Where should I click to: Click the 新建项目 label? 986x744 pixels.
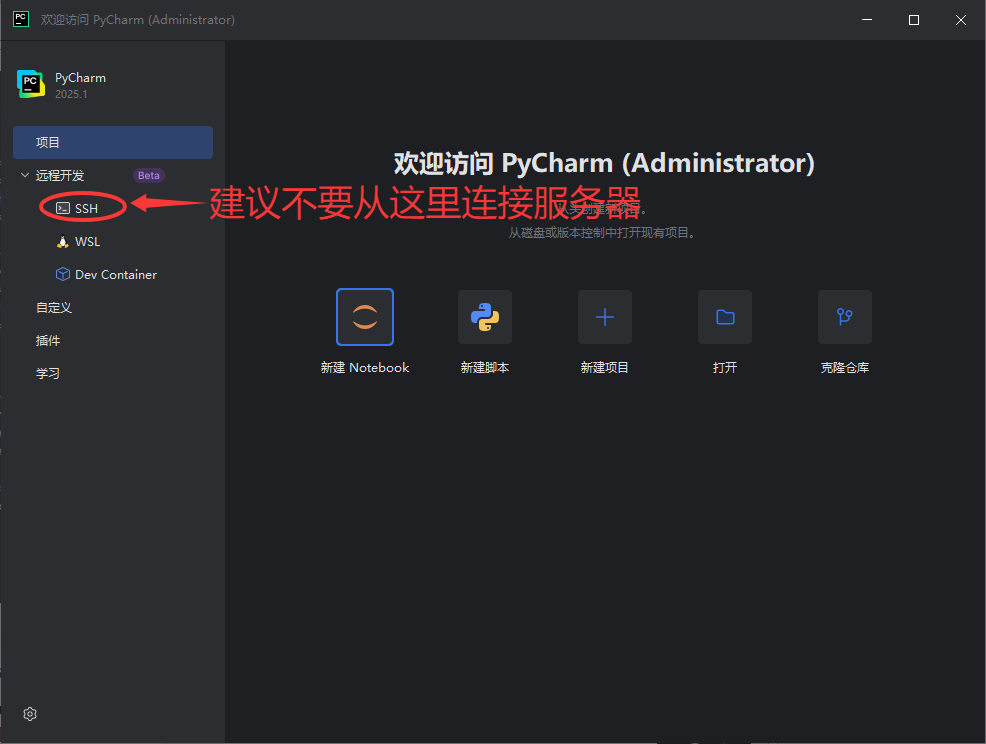[x=605, y=367]
